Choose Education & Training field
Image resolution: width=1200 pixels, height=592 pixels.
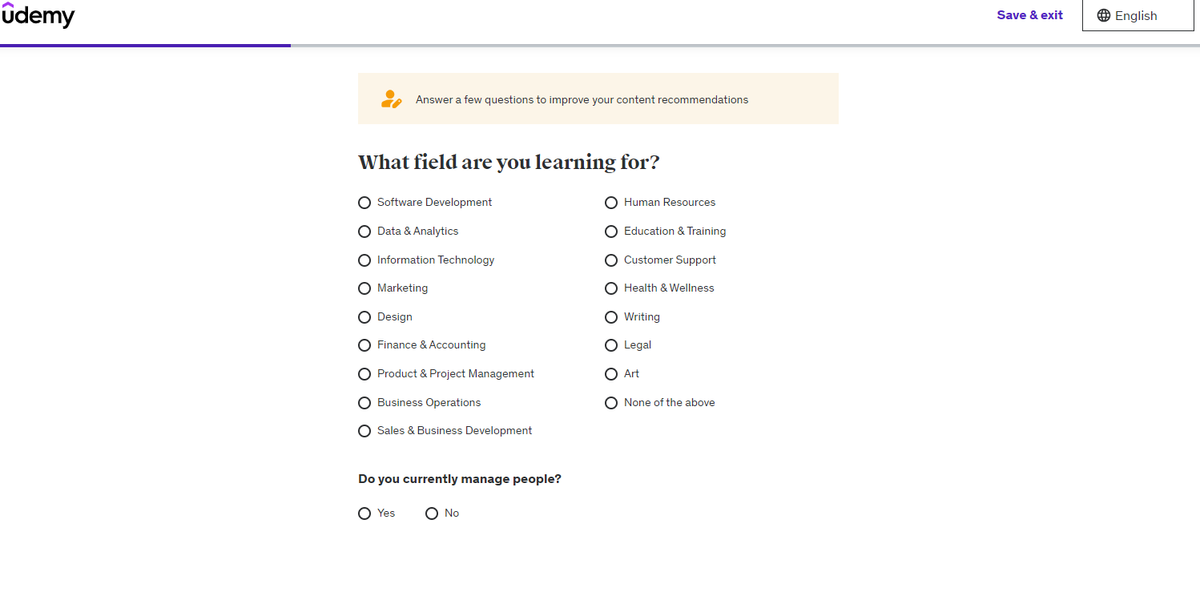pyautogui.click(x=611, y=231)
